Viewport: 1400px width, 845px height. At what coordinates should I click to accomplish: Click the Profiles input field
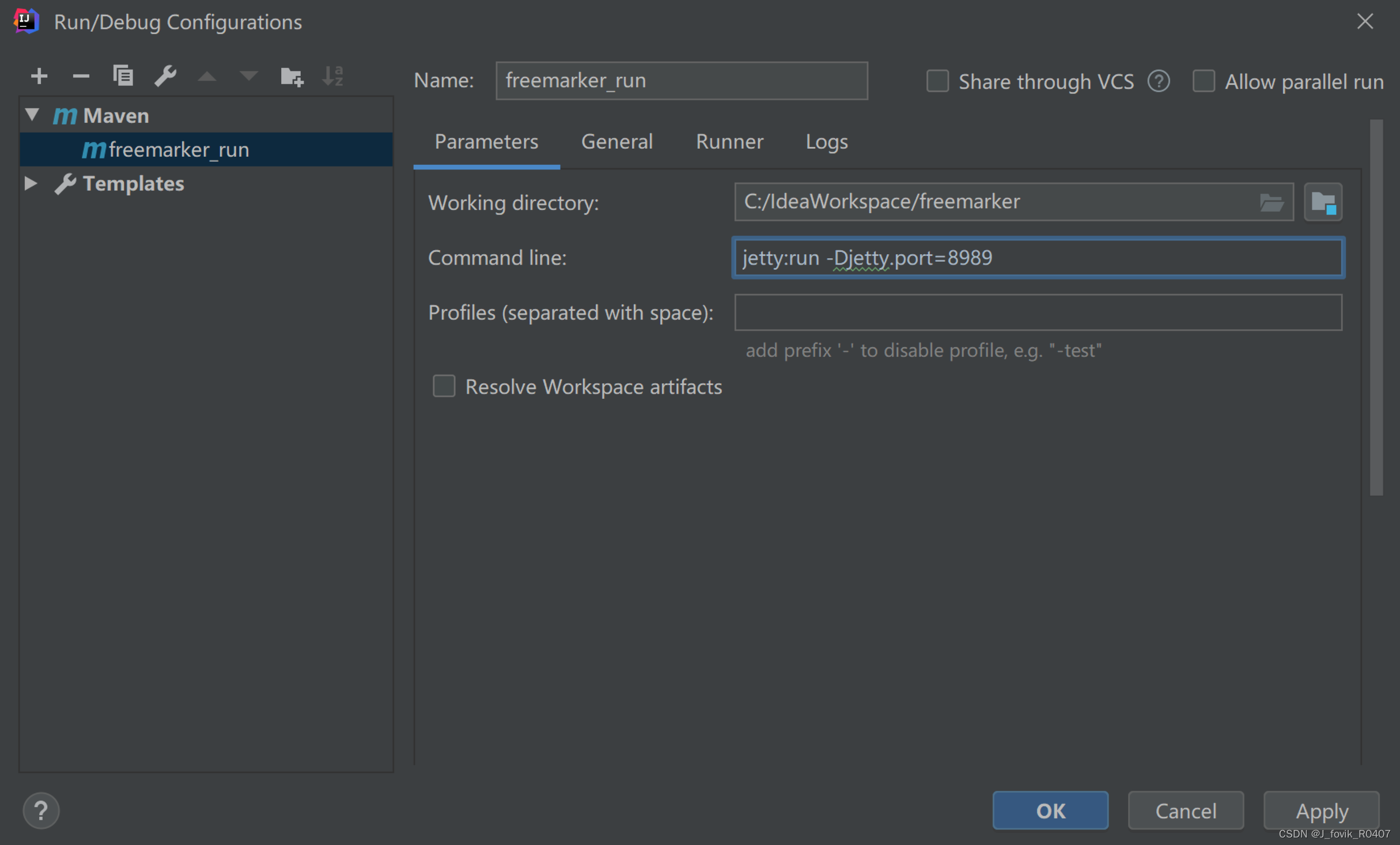click(1038, 312)
